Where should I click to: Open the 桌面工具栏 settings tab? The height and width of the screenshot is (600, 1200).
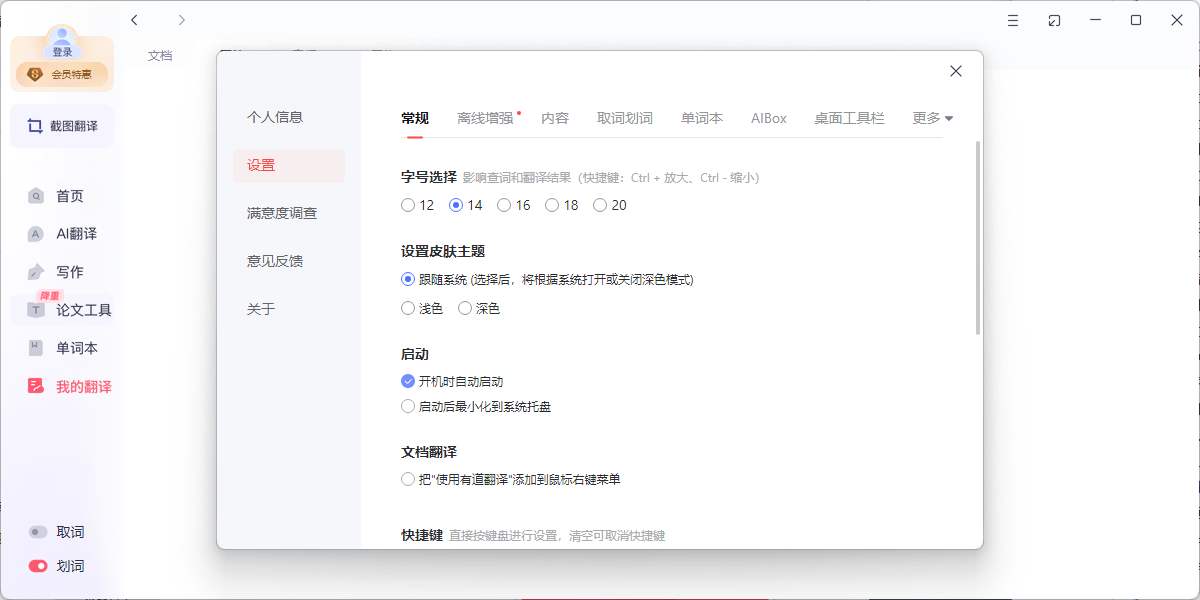[x=848, y=117]
